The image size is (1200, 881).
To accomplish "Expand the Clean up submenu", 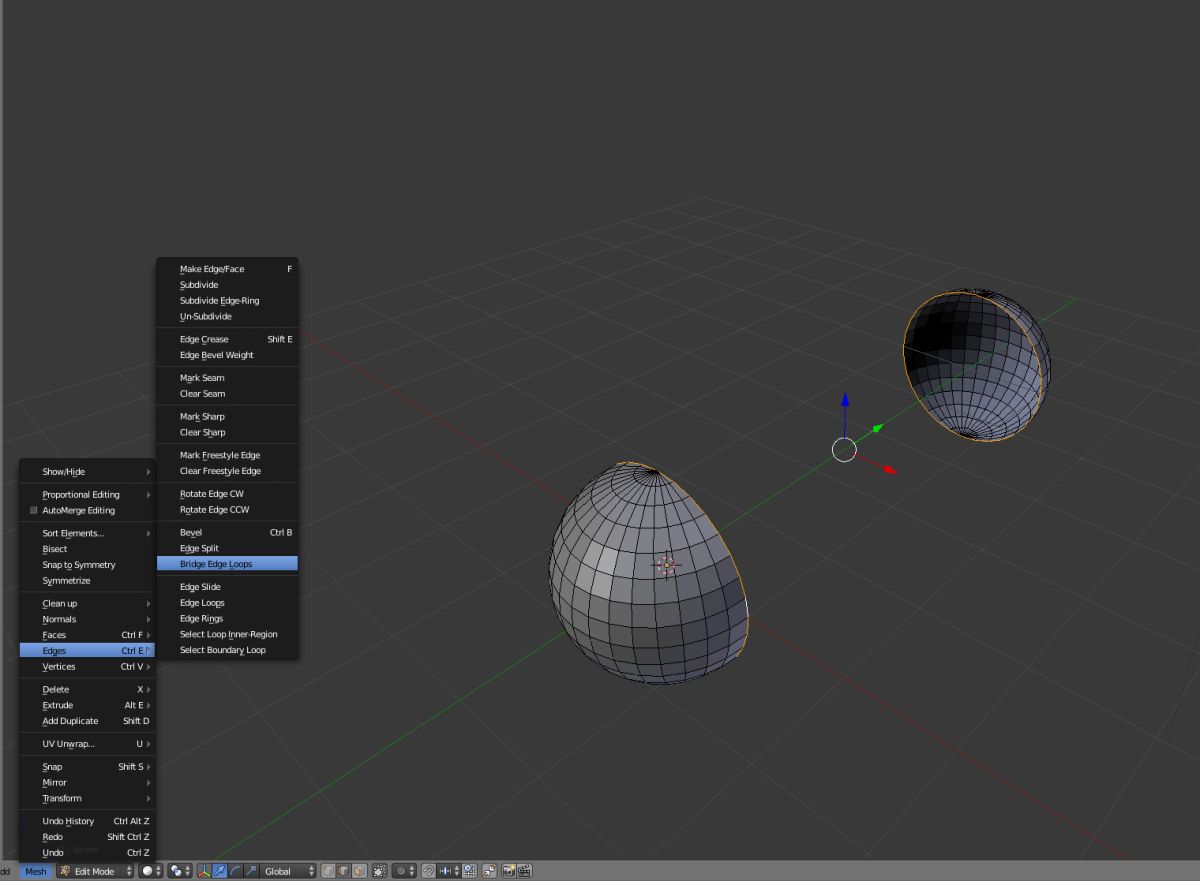I will (87, 604).
